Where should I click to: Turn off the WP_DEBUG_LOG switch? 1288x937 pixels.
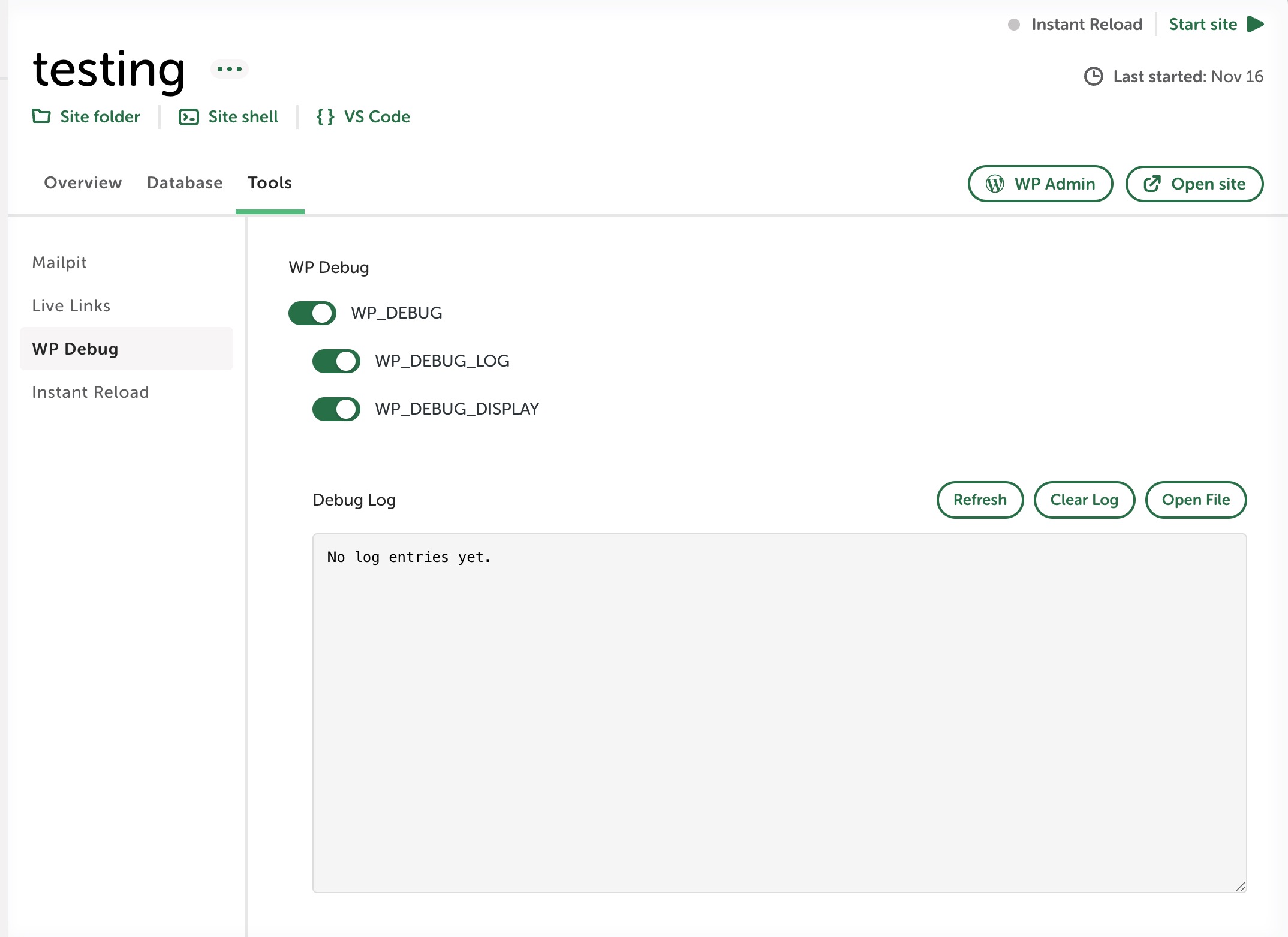coord(336,361)
